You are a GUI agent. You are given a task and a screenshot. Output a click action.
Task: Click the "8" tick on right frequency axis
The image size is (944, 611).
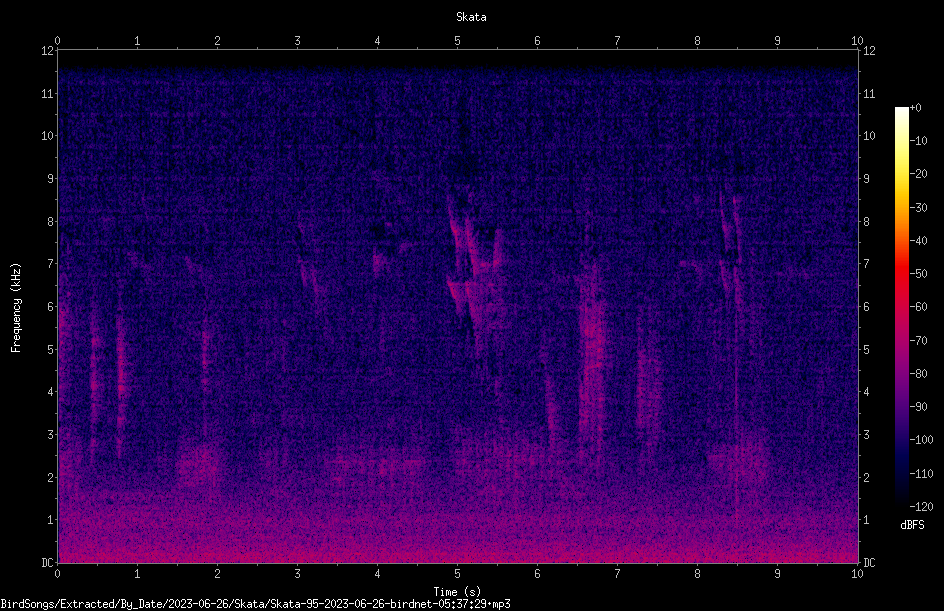[867, 222]
